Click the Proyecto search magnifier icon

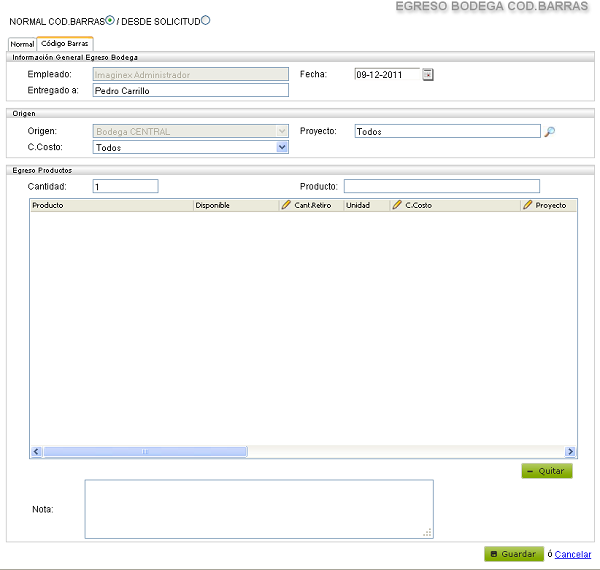[x=549, y=132]
